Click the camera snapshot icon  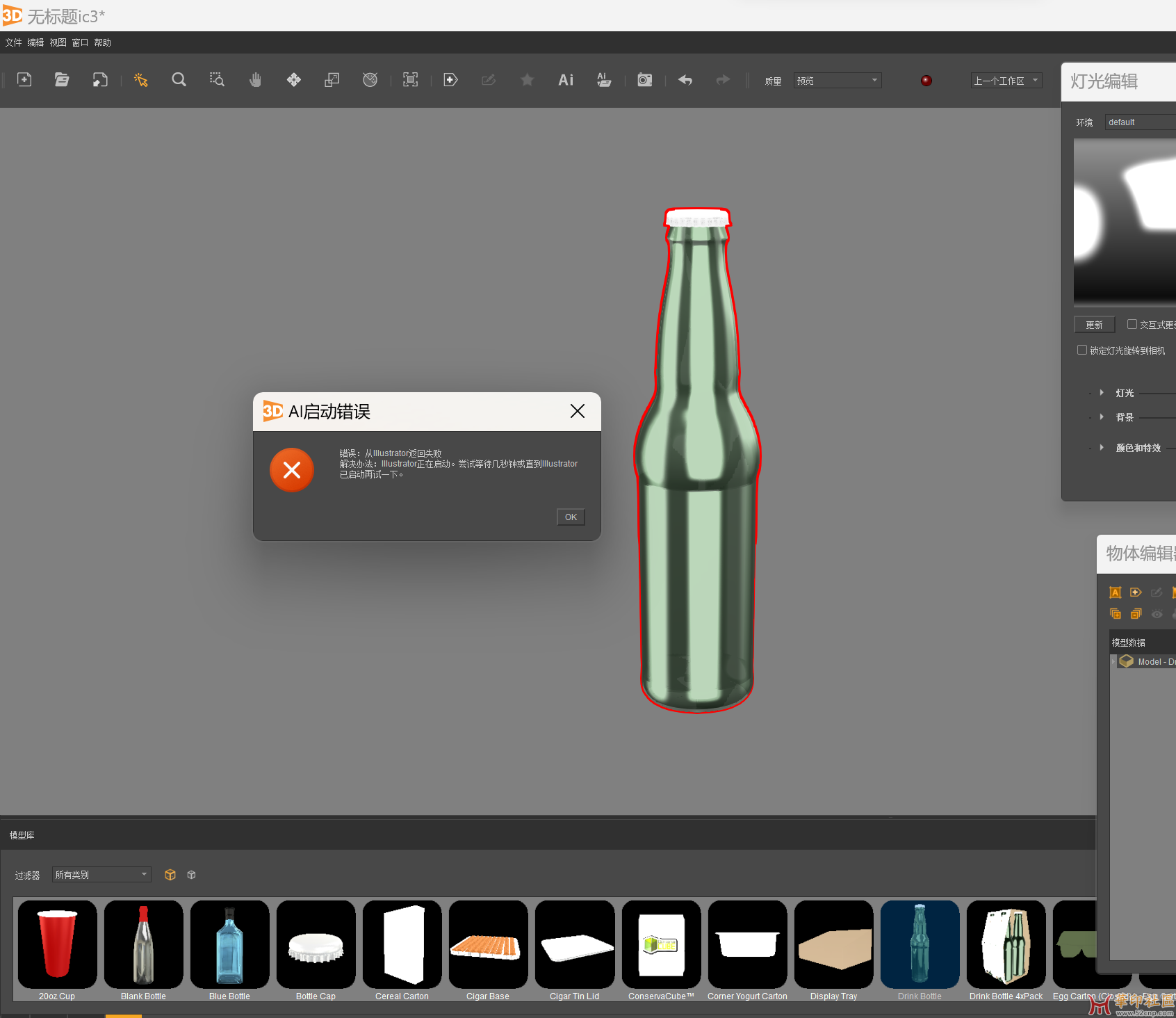coord(644,80)
